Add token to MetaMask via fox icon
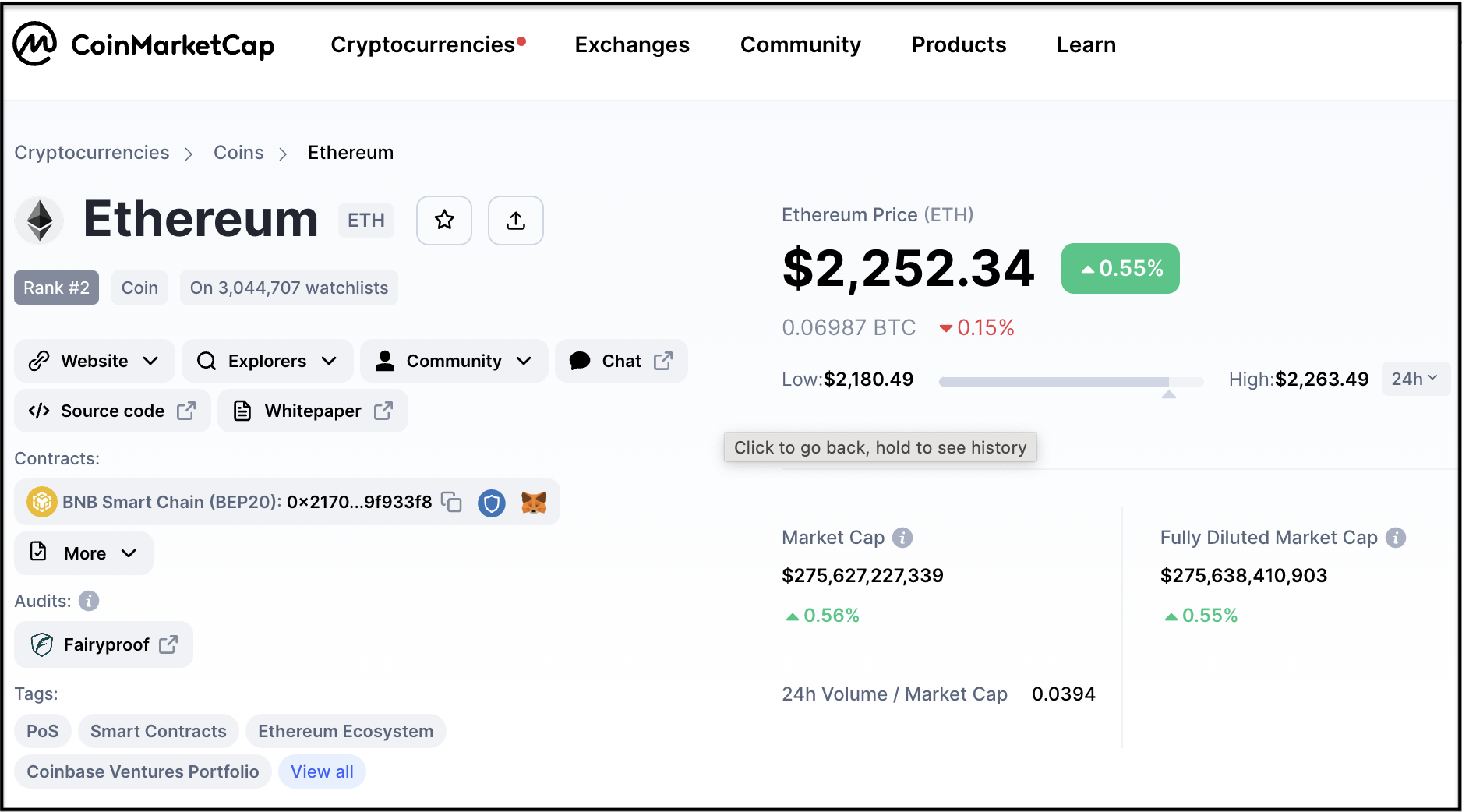 click(x=534, y=503)
